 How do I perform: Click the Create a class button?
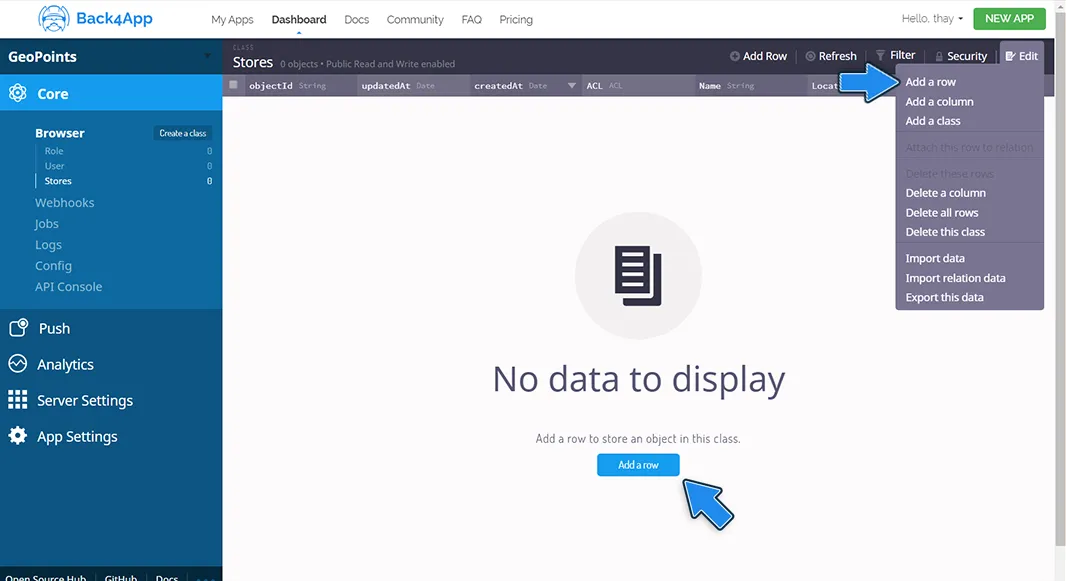pos(182,133)
